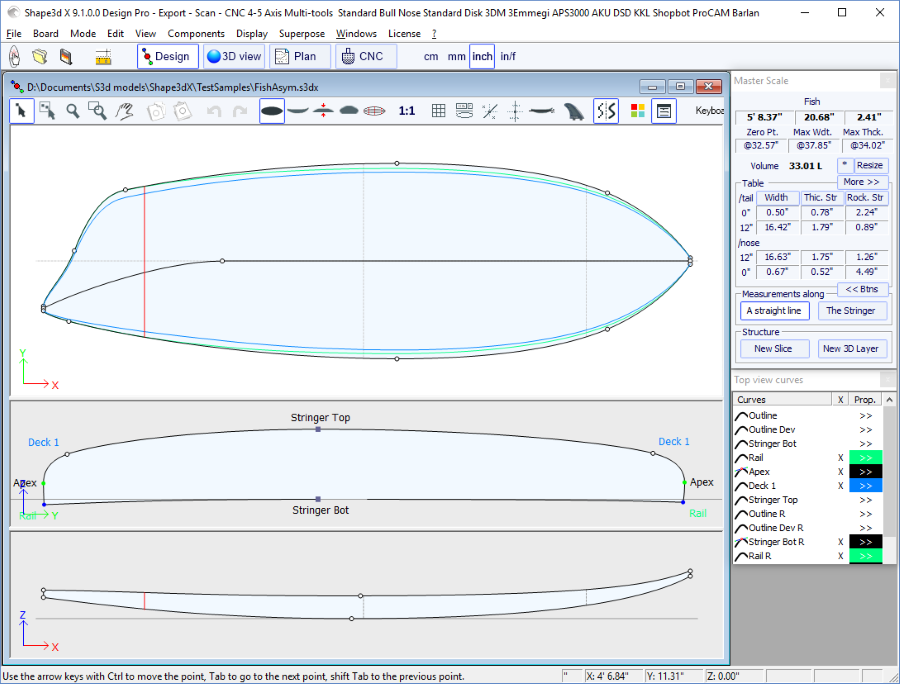The width and height of the screenshot is (900, 684).
Task: Click the symmetry S|S icon
Action: (606, 111)
